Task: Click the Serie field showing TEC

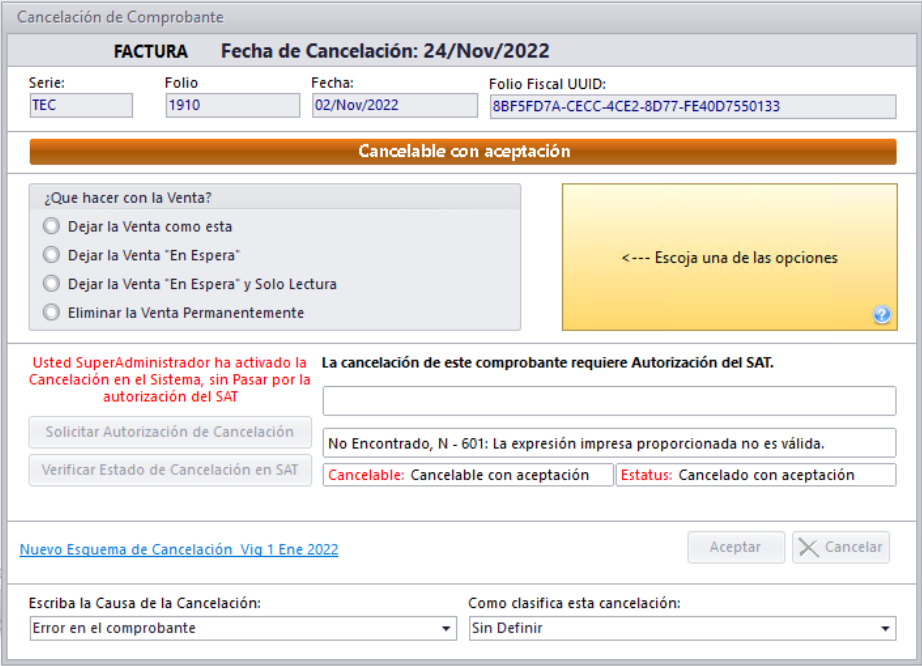Action: tap(80, 105)
